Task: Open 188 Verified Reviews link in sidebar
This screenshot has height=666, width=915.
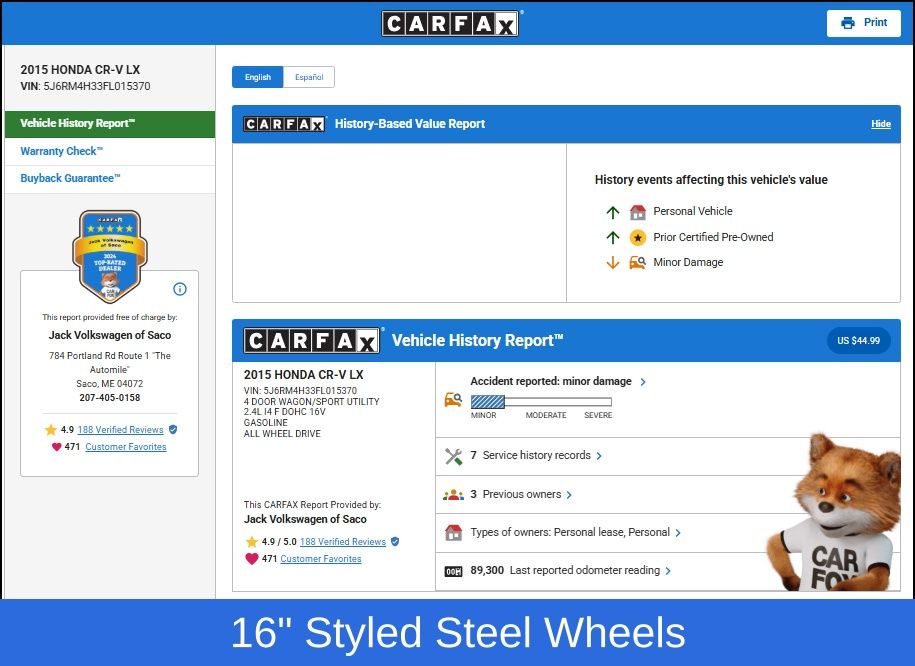Action: pyautogui.click(x=119, y=430)
